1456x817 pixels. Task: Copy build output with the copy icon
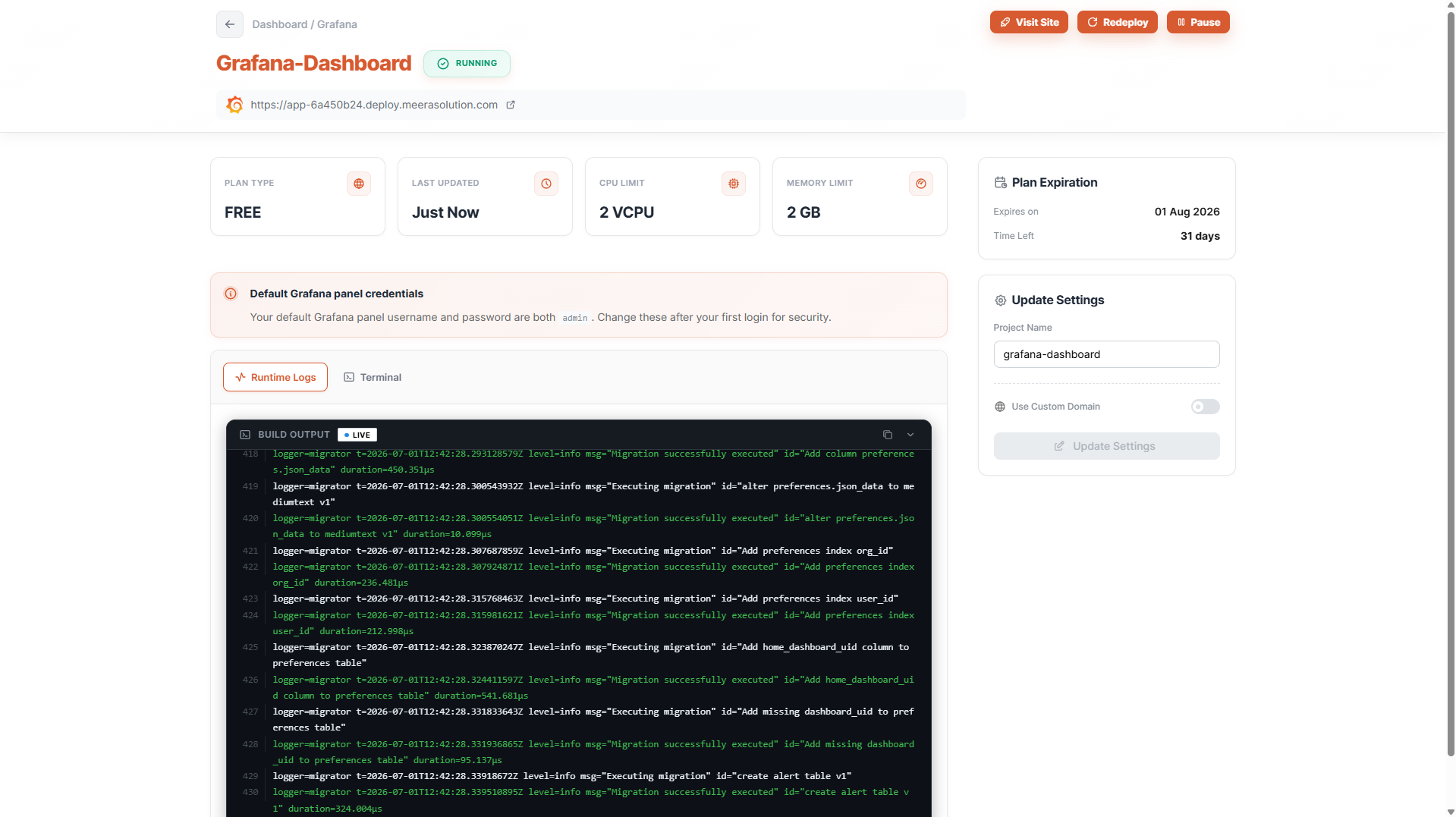point(888,435)
